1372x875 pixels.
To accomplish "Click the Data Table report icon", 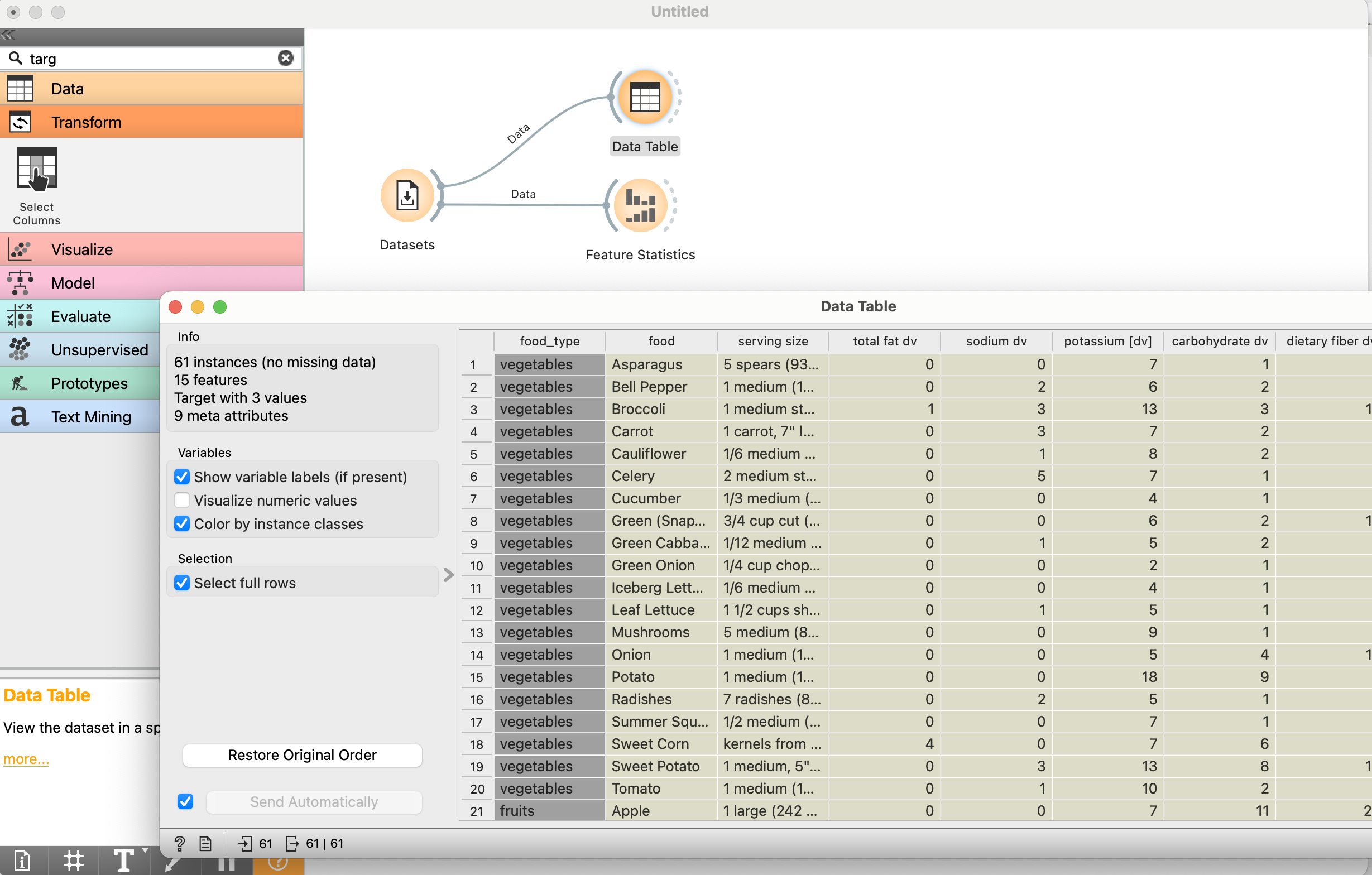I will (205, 843).
